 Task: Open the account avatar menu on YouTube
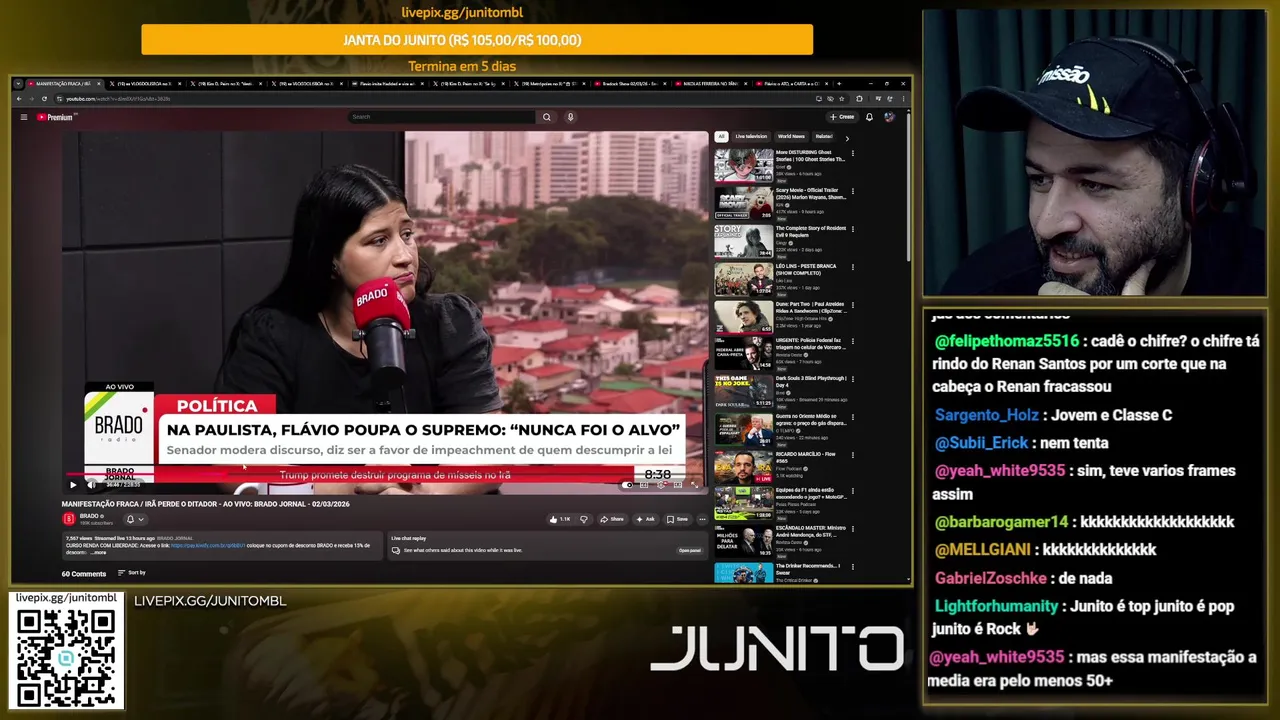coord(889,117)
